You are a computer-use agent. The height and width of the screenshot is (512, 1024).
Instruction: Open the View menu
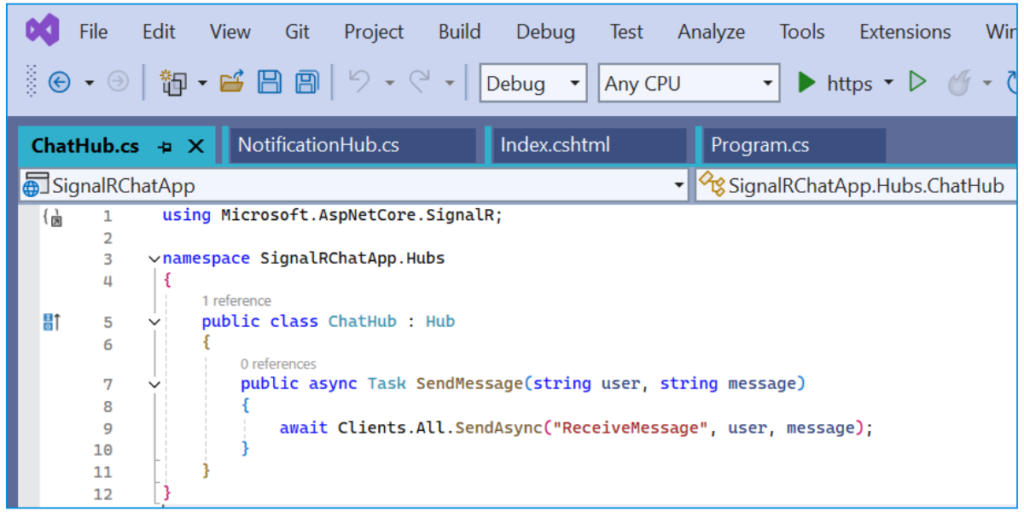(230, 31)
